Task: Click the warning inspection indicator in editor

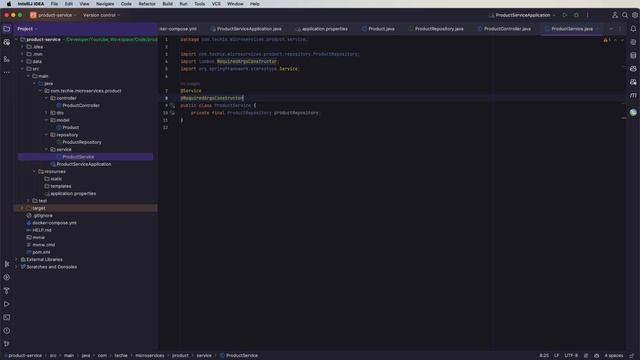Action: tap(607, 40)
